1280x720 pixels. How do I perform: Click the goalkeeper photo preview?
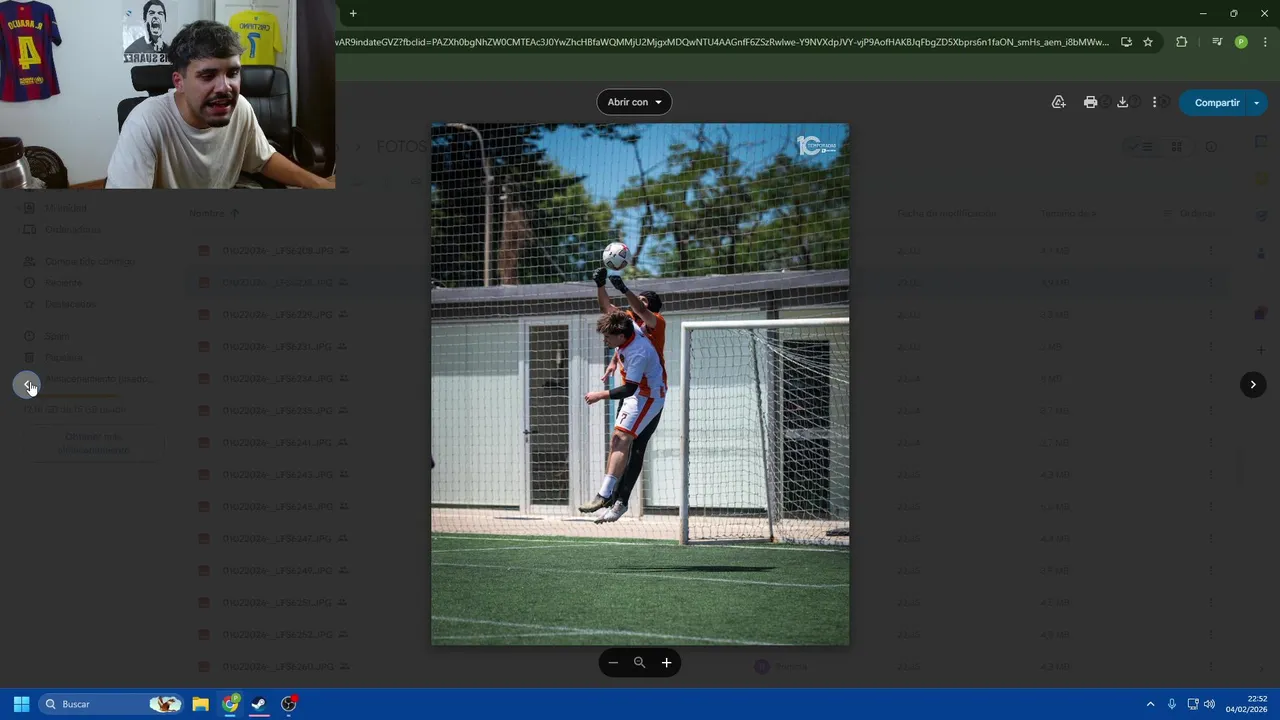[x=640, y=384]
